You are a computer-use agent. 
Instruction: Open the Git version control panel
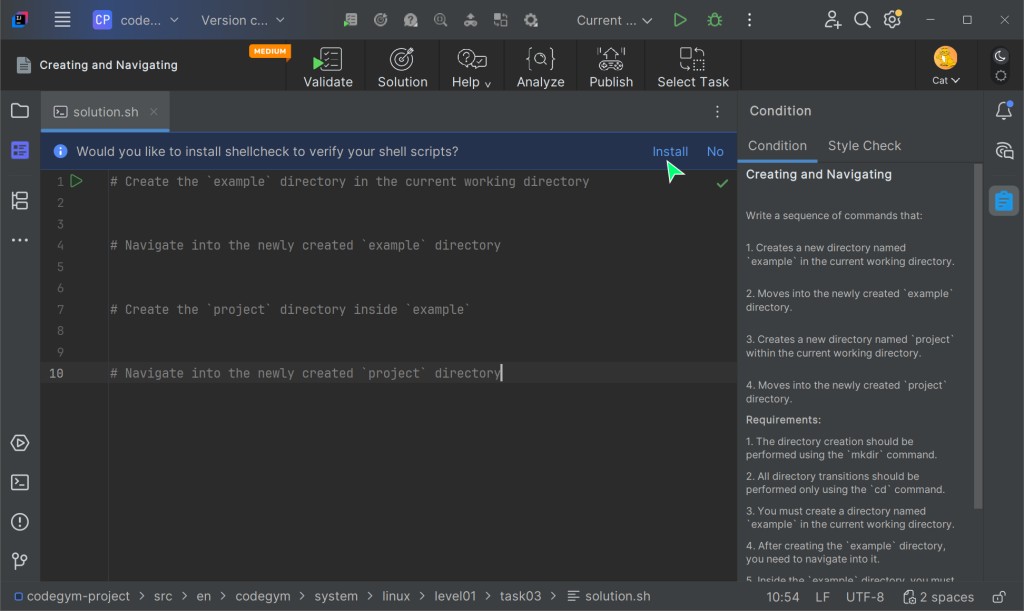coord(19,561)
